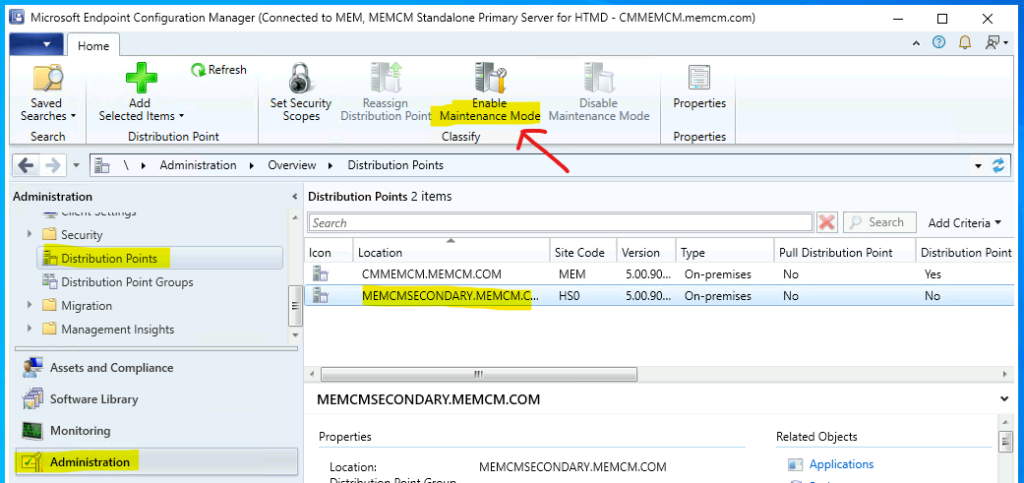Open navigation history dropdown arrow

point(76,166)
